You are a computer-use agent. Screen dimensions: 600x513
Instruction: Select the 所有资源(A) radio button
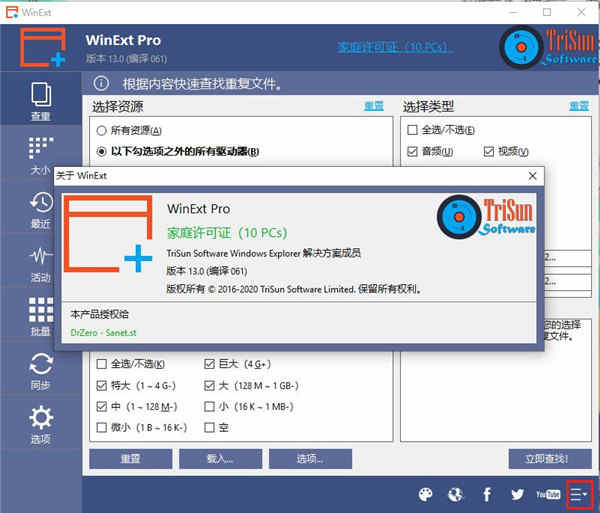129,131
